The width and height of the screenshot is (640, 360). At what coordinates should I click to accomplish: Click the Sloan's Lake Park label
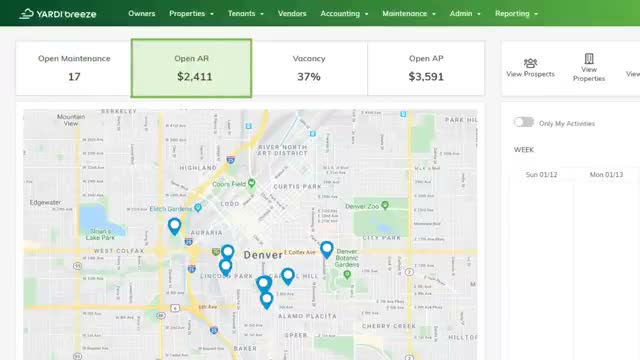coord(100,234)
